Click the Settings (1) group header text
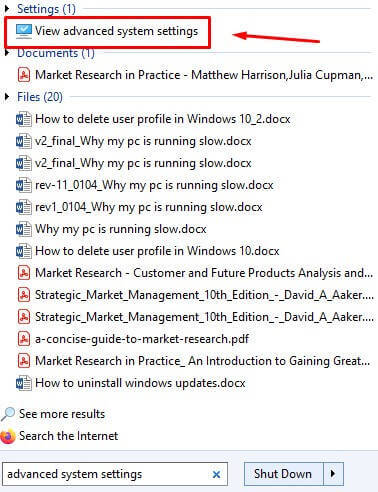Screen dimensions: 378x492 [x=46, y=9]
